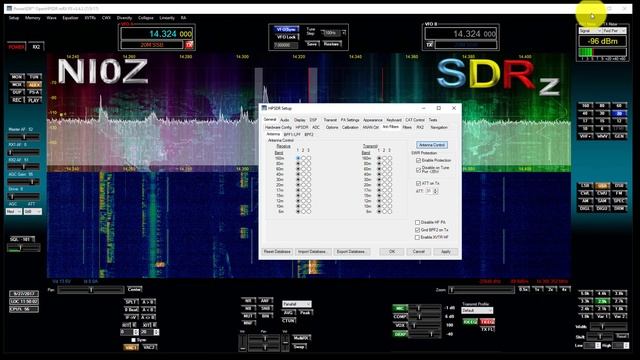The image size is (640, 360).
Task: Select the GEN band button
Action: (619, 136)
